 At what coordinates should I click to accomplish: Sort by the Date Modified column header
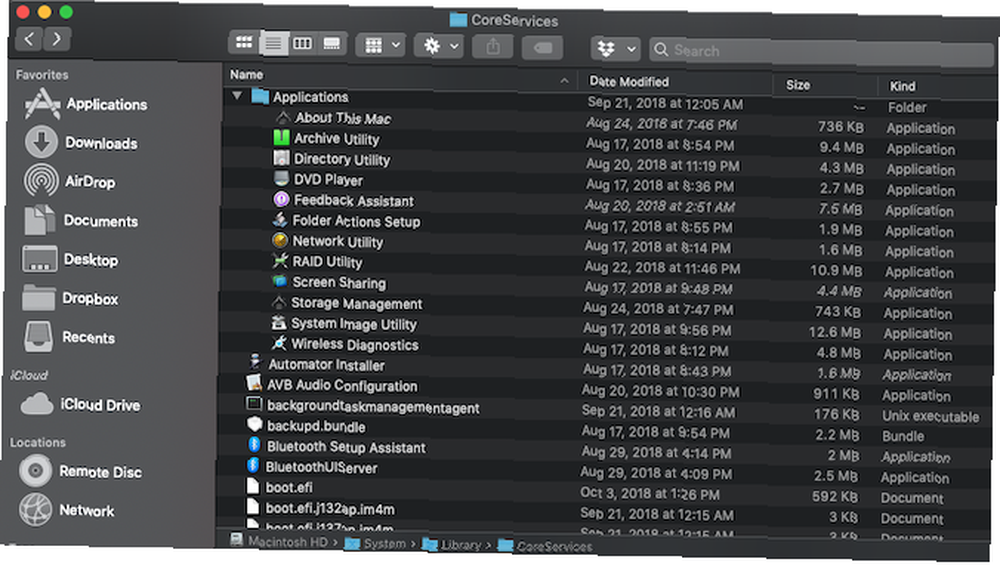point(629,82)
